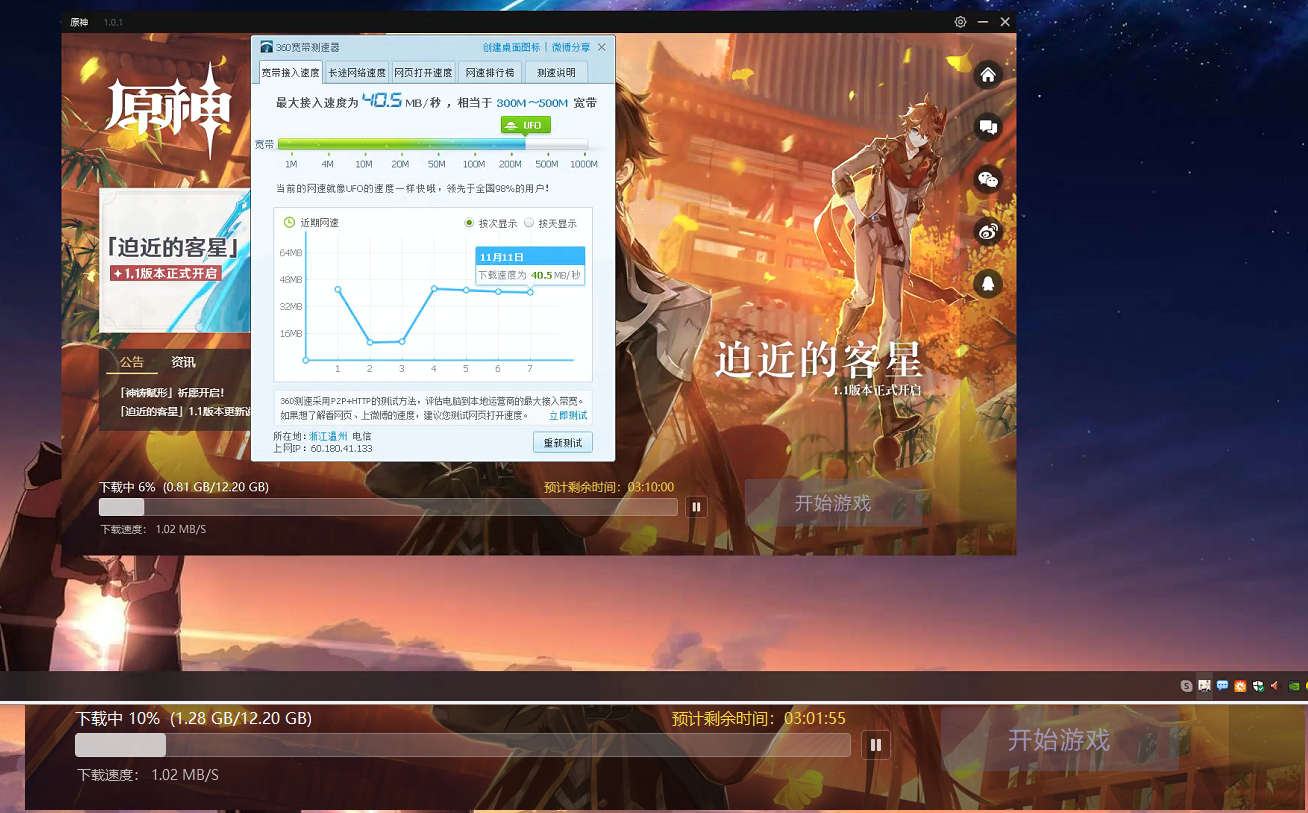Click the 360宽带测速器 logo icon
Image resolution: width=1308 pixels, height=813 pixels.
click(266, 47)
